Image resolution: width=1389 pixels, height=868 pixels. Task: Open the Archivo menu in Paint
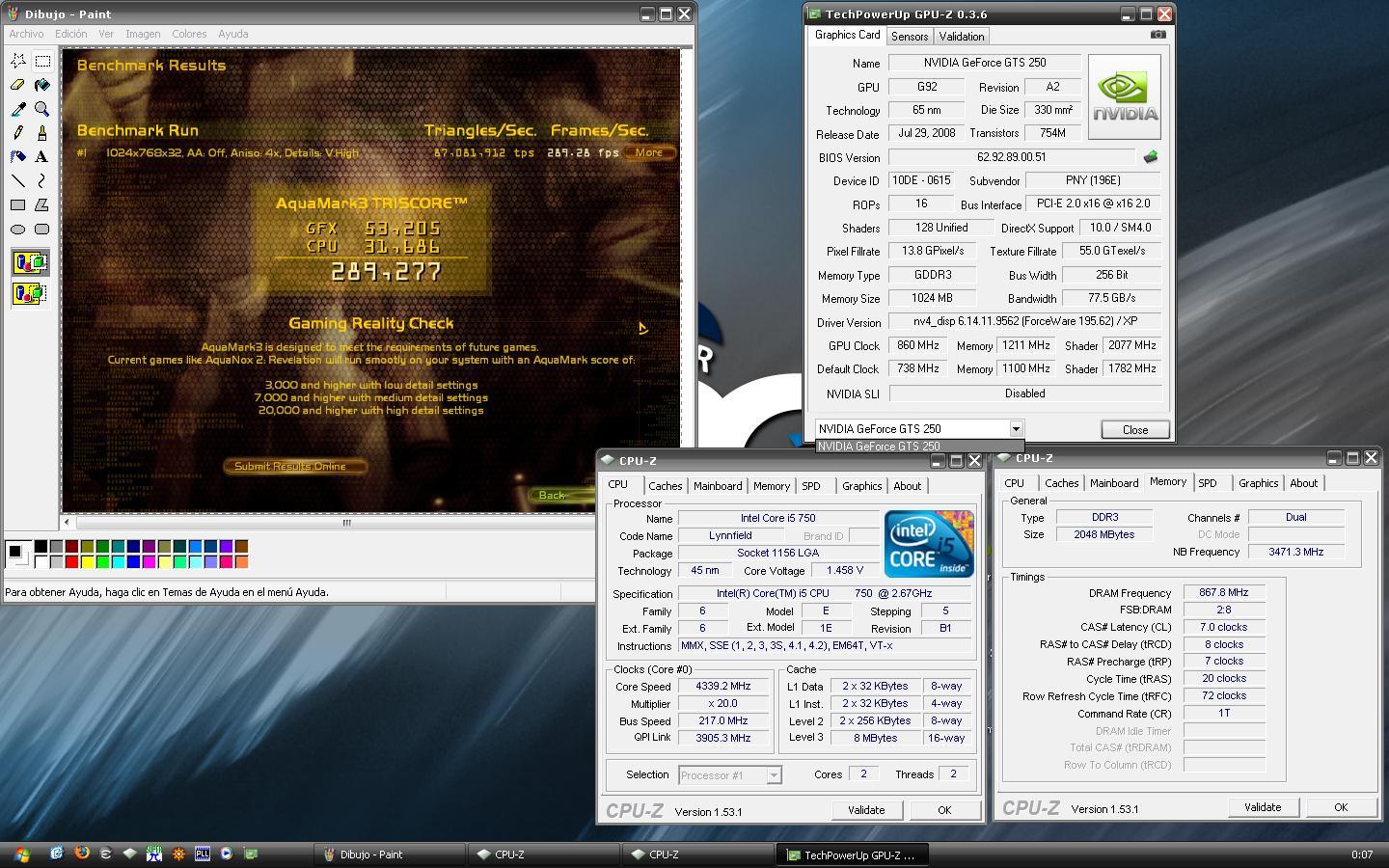click(26, 34)
